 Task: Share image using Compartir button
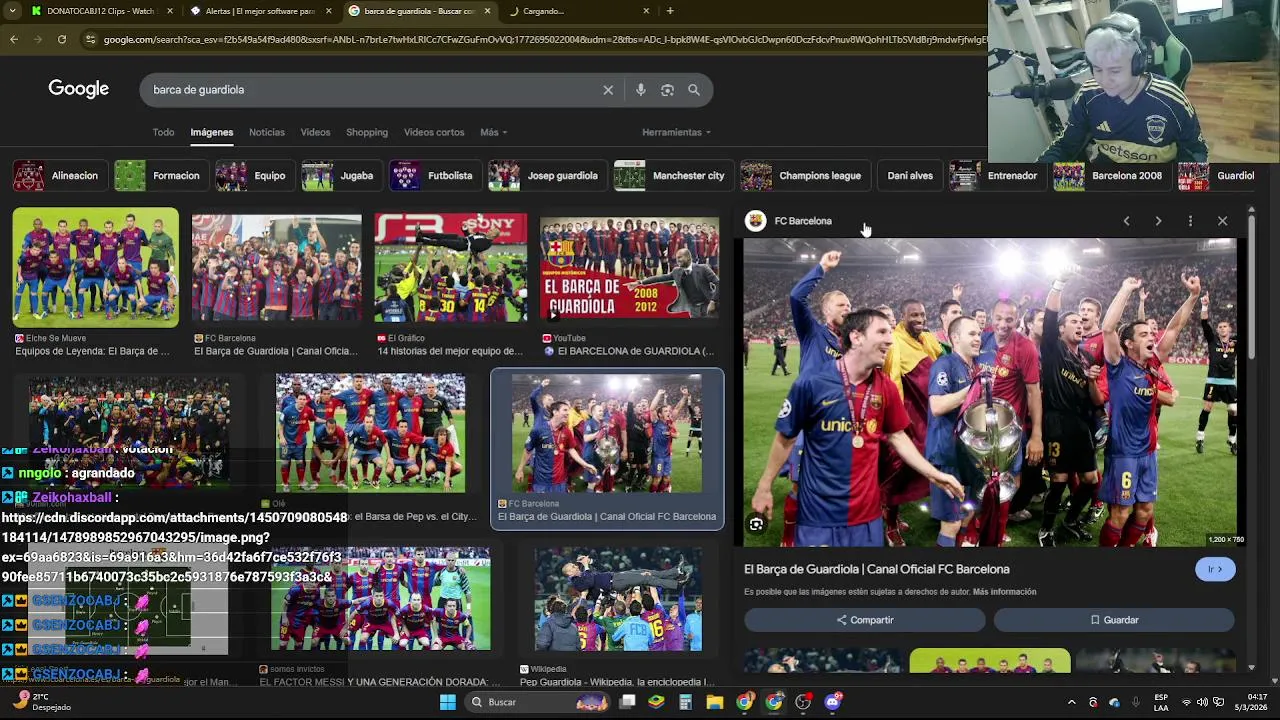coord(864,620)
